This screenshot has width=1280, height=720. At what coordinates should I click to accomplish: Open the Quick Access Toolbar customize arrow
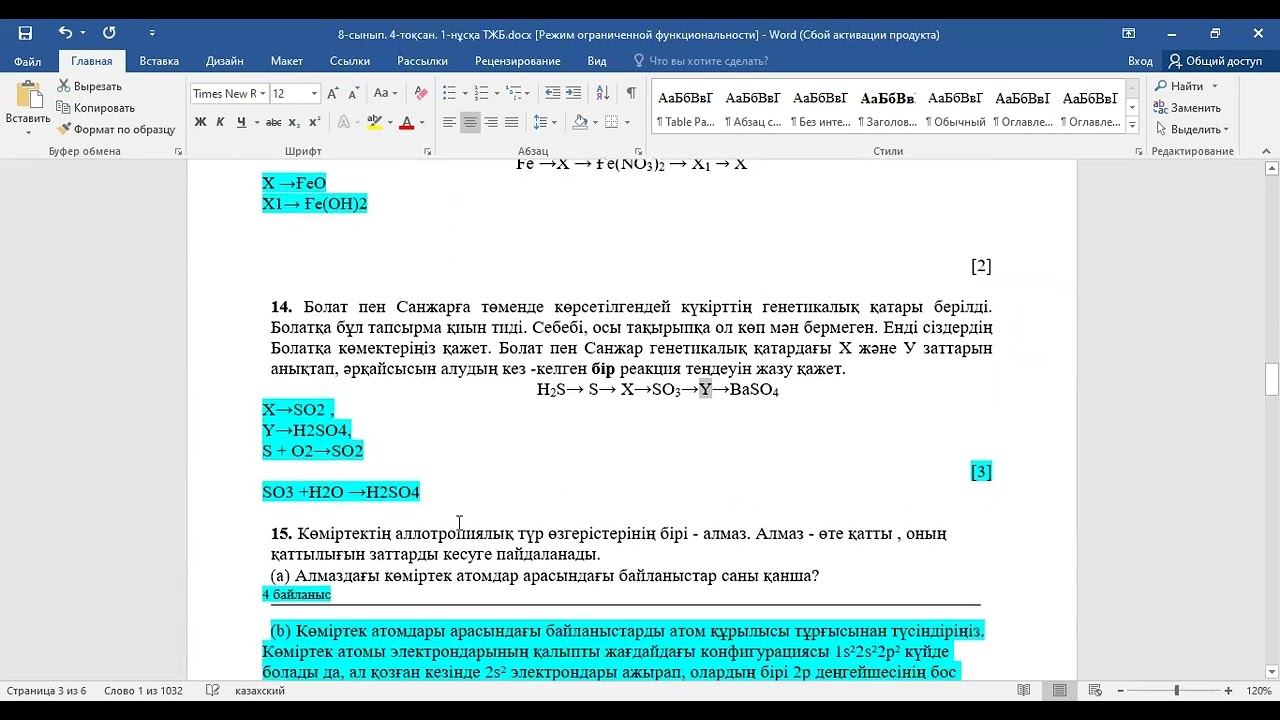coord(152,33)
